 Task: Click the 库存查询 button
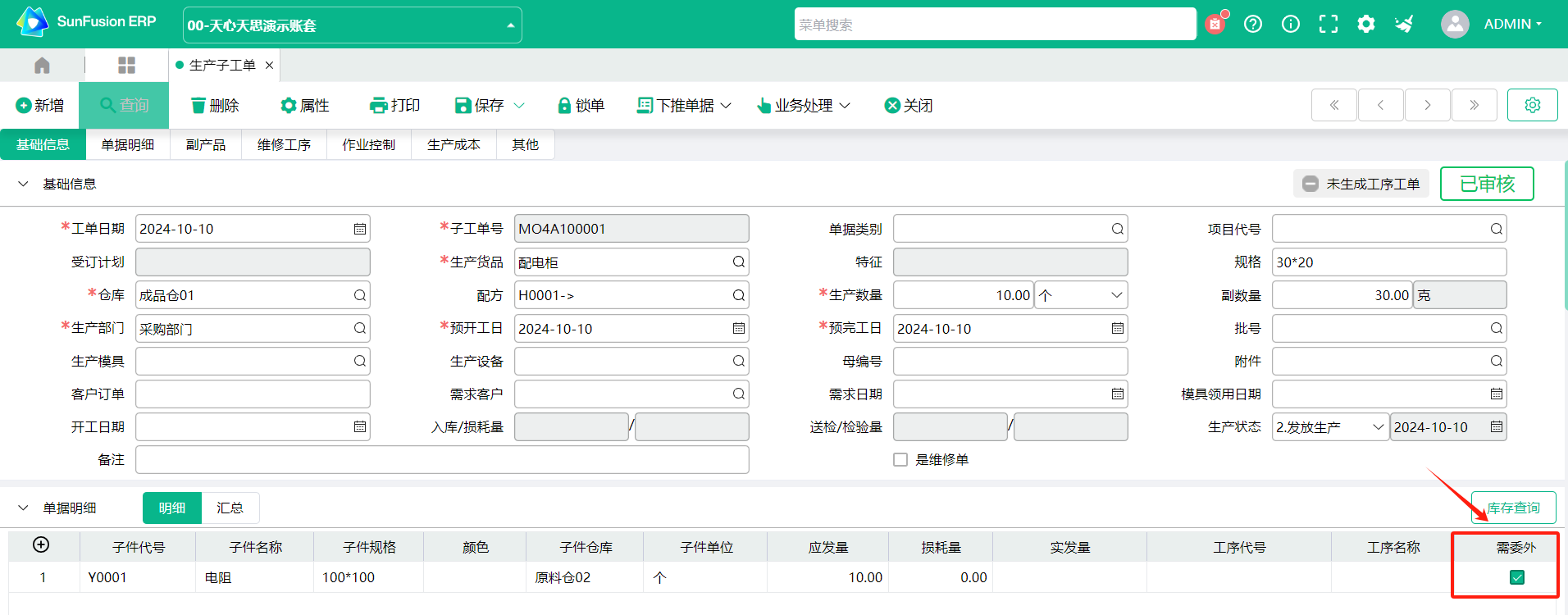click(x=1513, y=508)
